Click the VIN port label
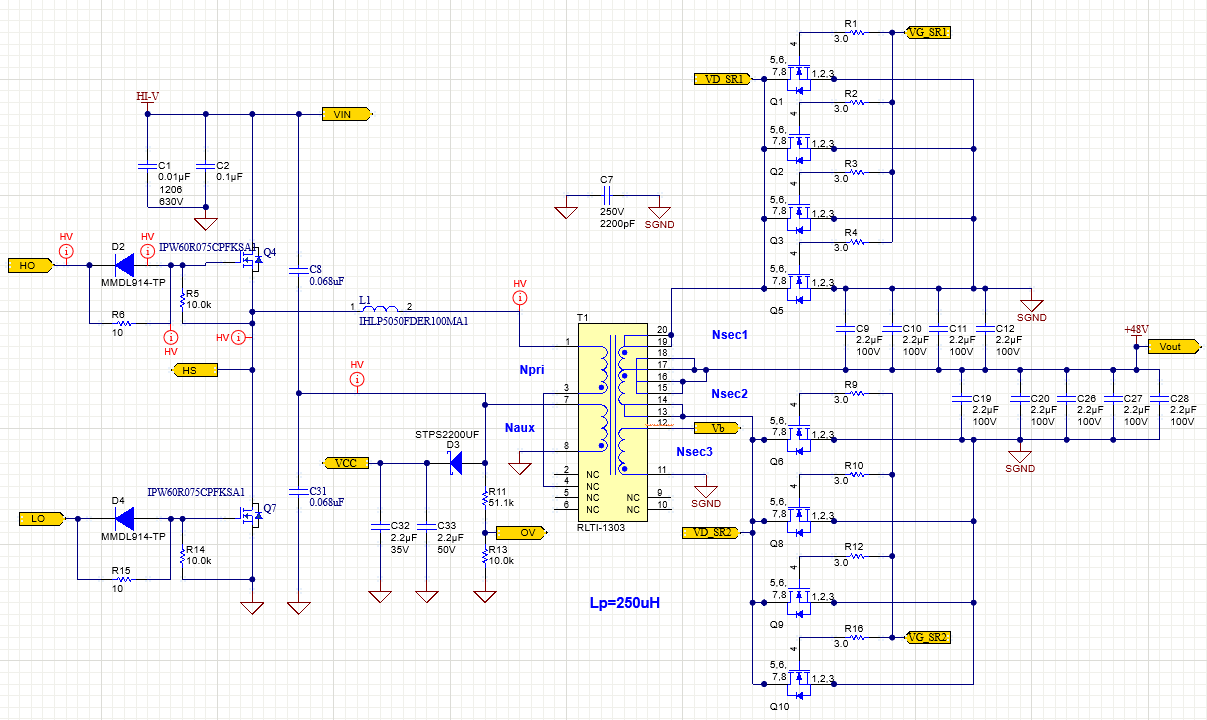This screenshot has width=1207, height=720. coord(341,114)
